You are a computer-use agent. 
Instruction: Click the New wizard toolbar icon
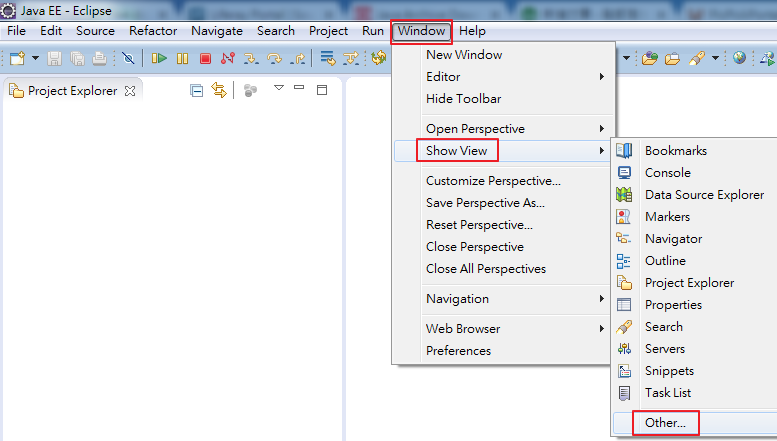pos(17,58)
